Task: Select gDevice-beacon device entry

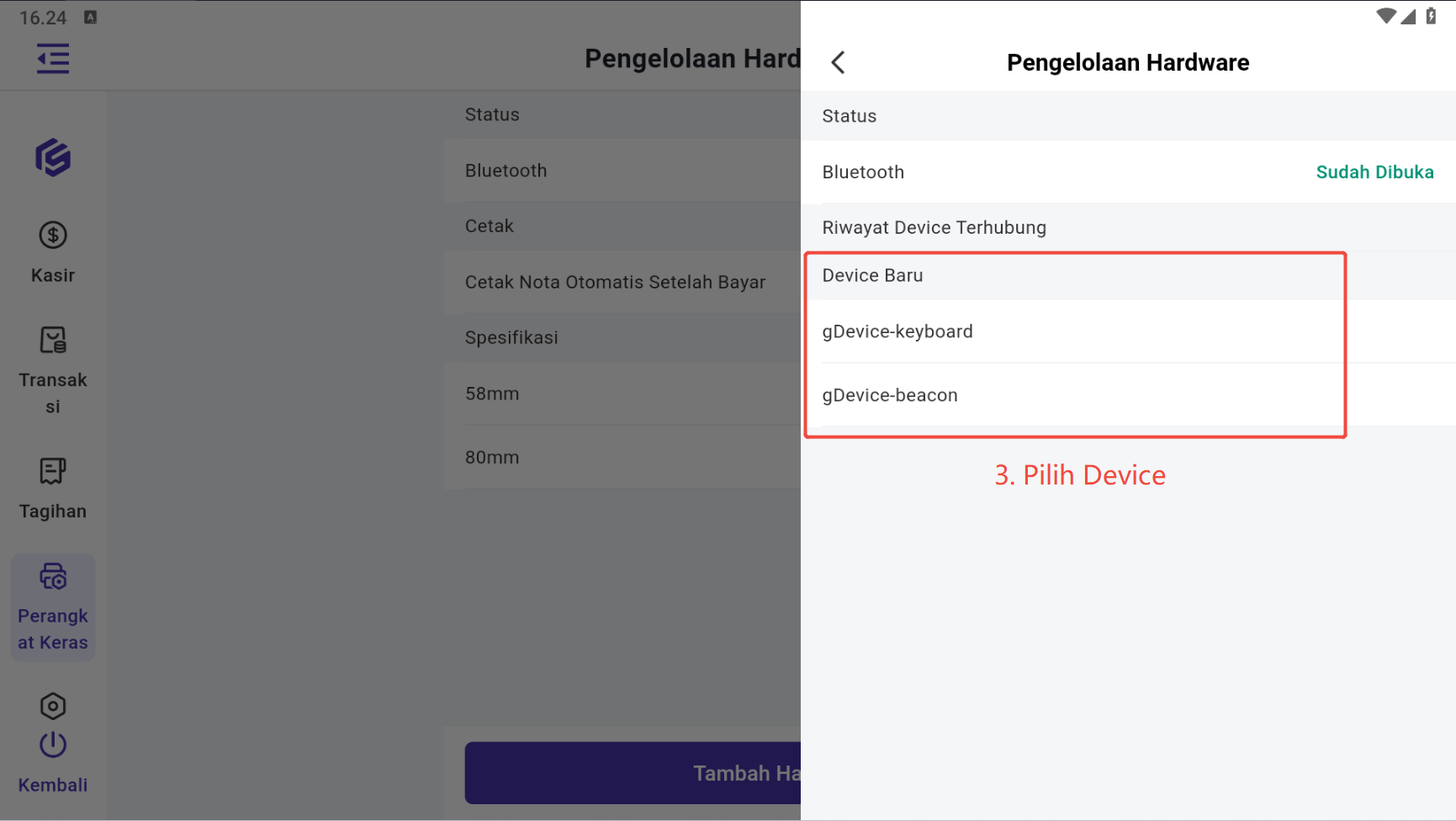Action: [890, 395]
